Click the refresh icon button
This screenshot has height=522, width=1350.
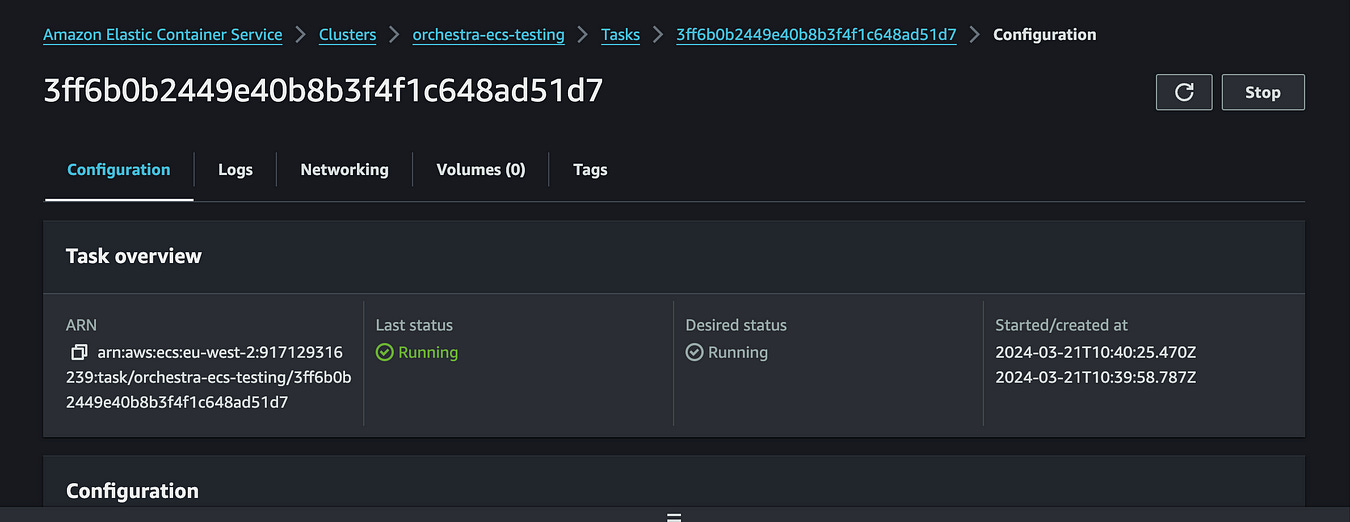coord(1184,92)
